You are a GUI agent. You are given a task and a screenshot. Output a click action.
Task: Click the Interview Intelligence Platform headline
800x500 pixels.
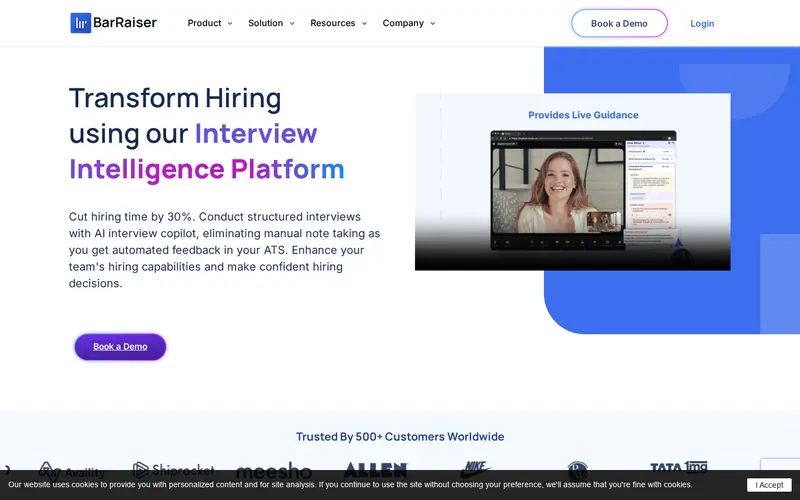207,151
